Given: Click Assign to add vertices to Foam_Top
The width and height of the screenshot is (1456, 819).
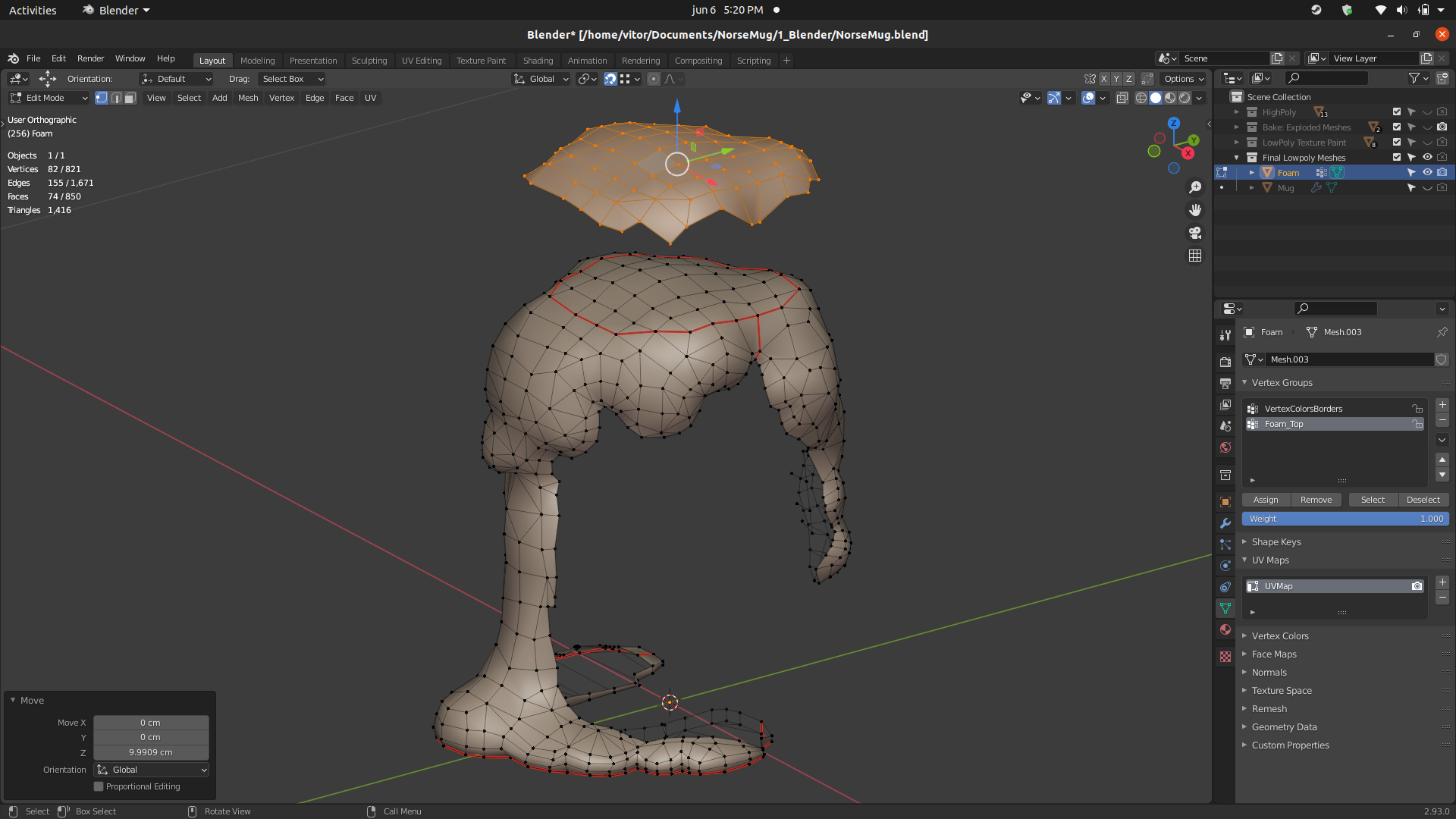Looking at the screenshot, I should coord(1265,500).
